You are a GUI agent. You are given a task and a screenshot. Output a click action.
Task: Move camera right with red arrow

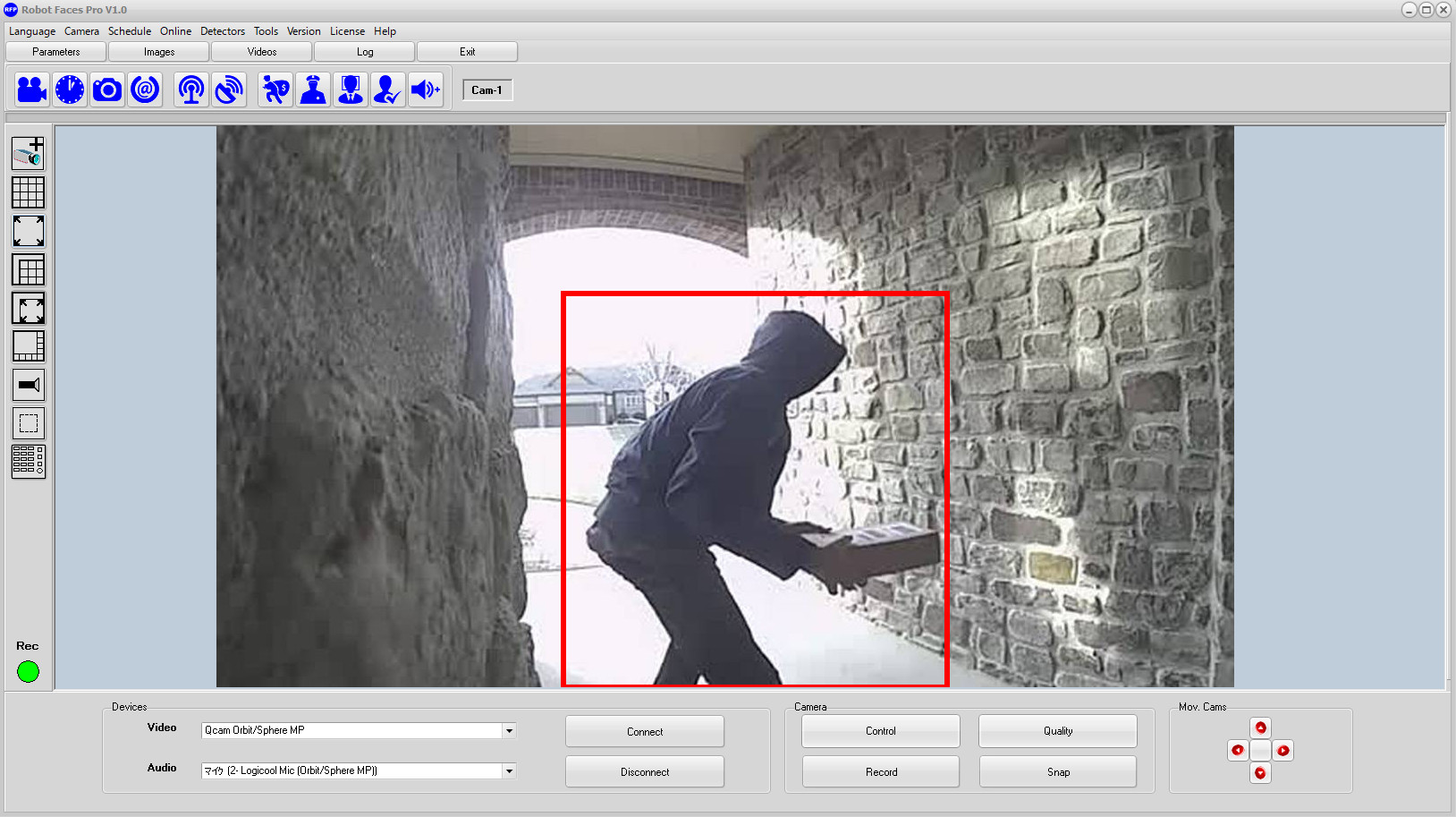coord(1283,750)
